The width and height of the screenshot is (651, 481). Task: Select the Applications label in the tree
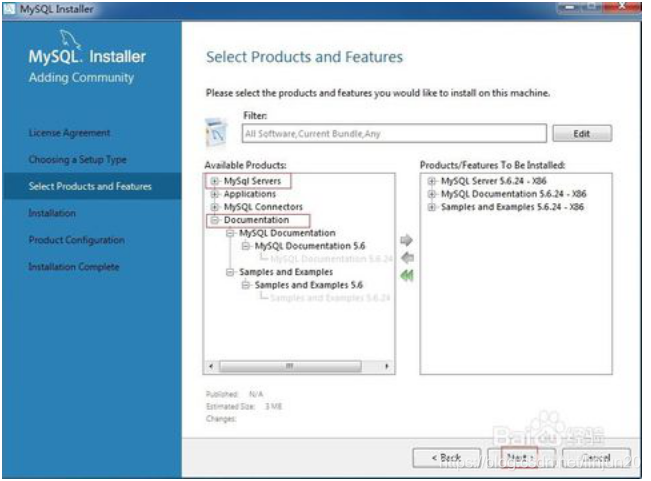coord(250,194)
